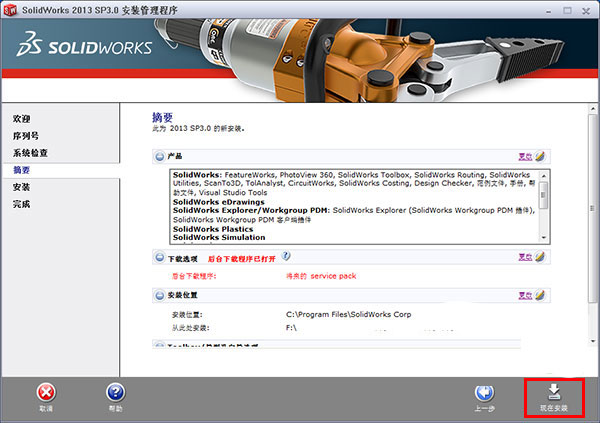Click pencil edit icon in 下载选项 section
Image resolution: width=600 pixels, height=423 pixels.
540,256
